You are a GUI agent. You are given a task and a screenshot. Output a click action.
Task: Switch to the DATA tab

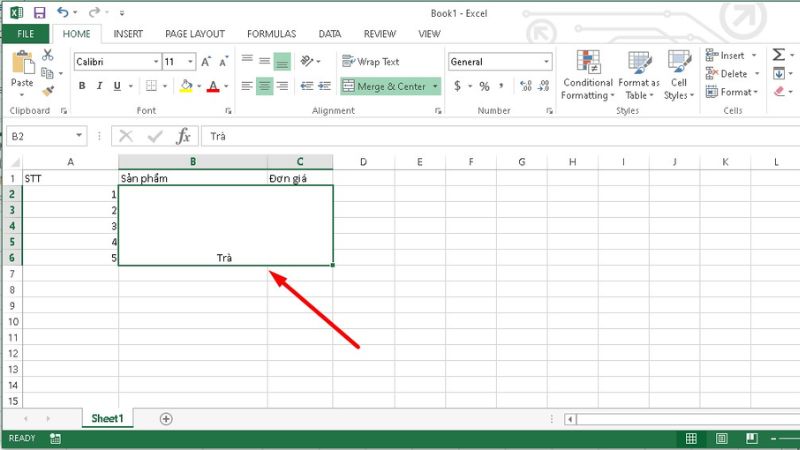click(330, 34)
